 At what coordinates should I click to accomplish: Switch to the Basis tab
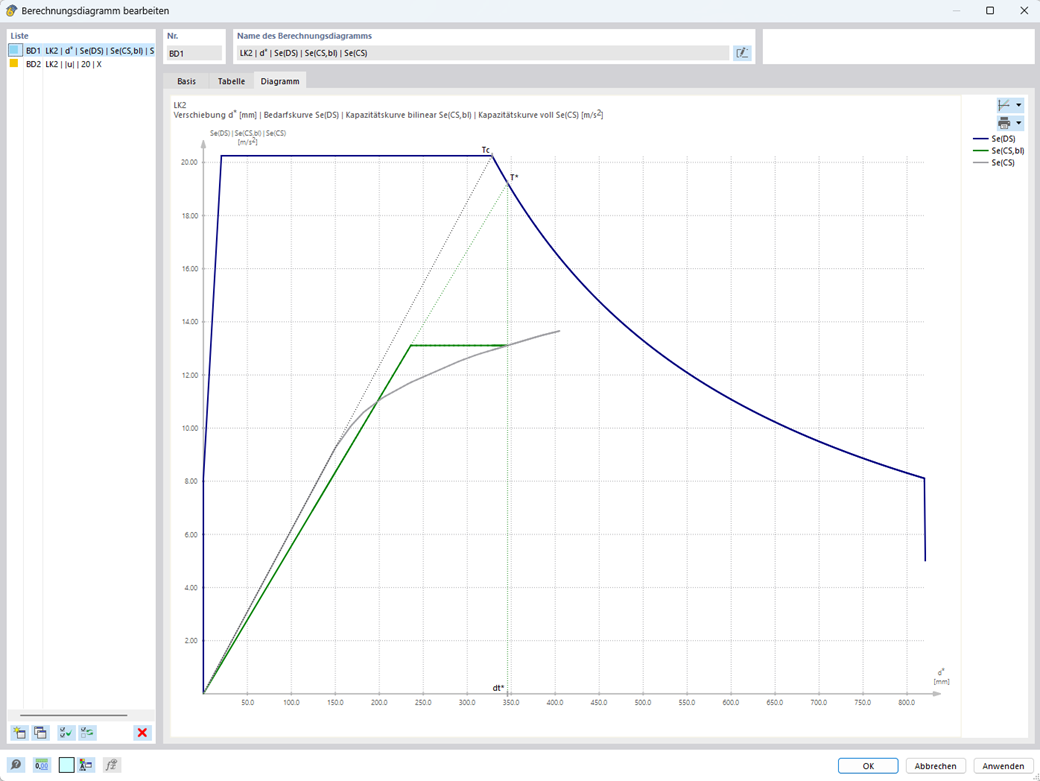(x=186, y=81)
